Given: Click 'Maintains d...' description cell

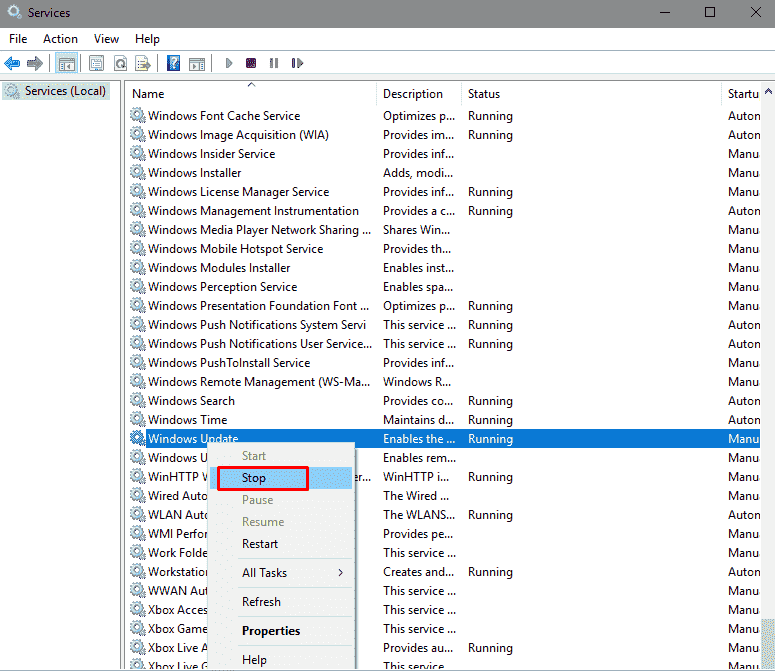Looking at the screenshot, I should (419, 420).
